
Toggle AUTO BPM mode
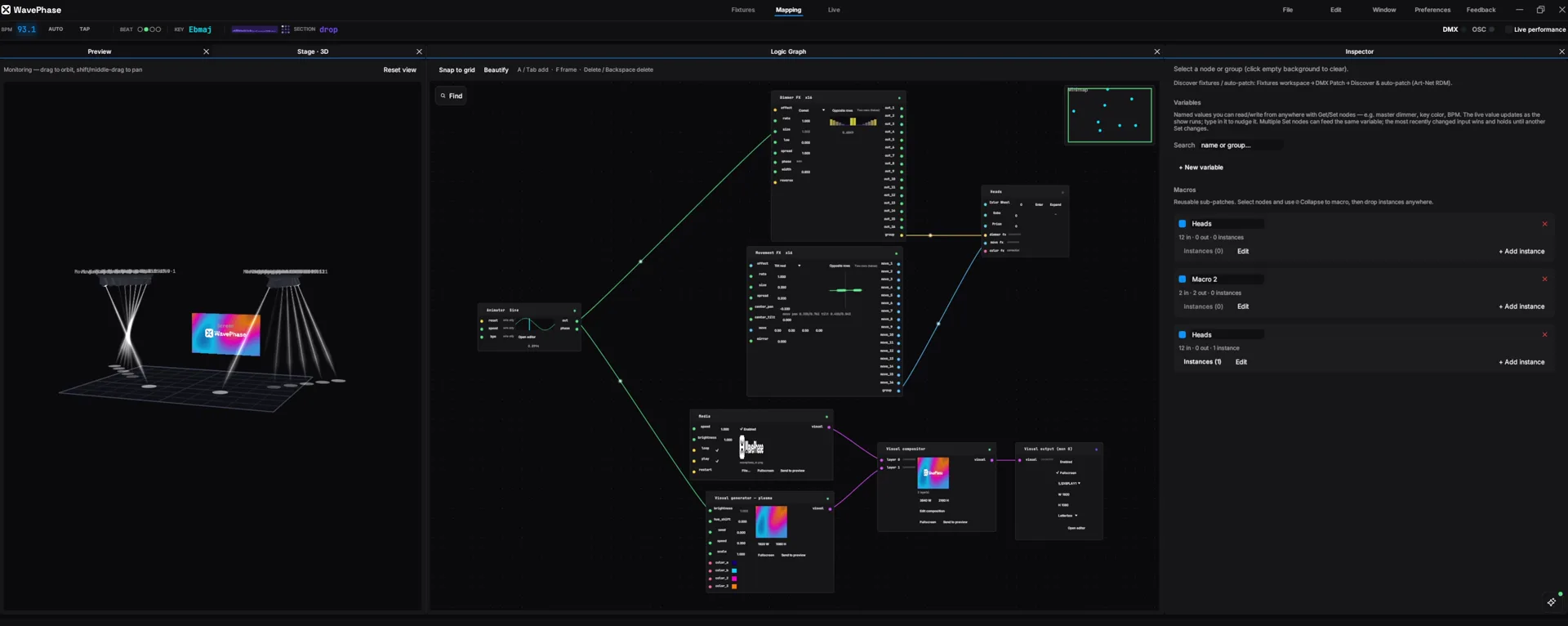[x=56, y=29]
